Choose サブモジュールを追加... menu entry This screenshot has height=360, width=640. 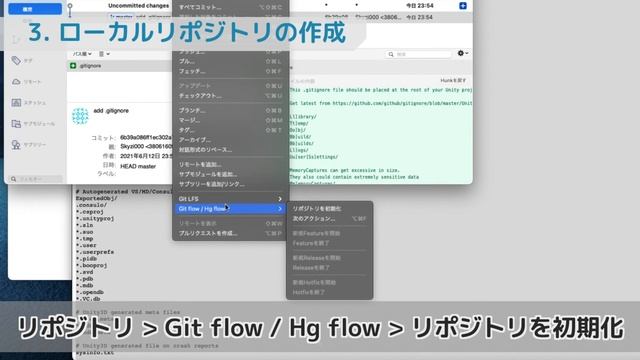coord(230,174)
